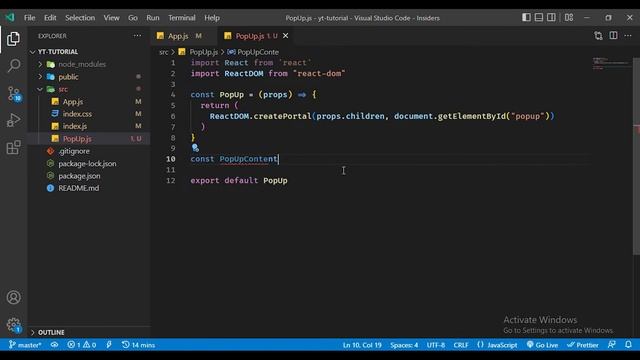
Task: Start Go Live server
Action: [x=542, y=345]
